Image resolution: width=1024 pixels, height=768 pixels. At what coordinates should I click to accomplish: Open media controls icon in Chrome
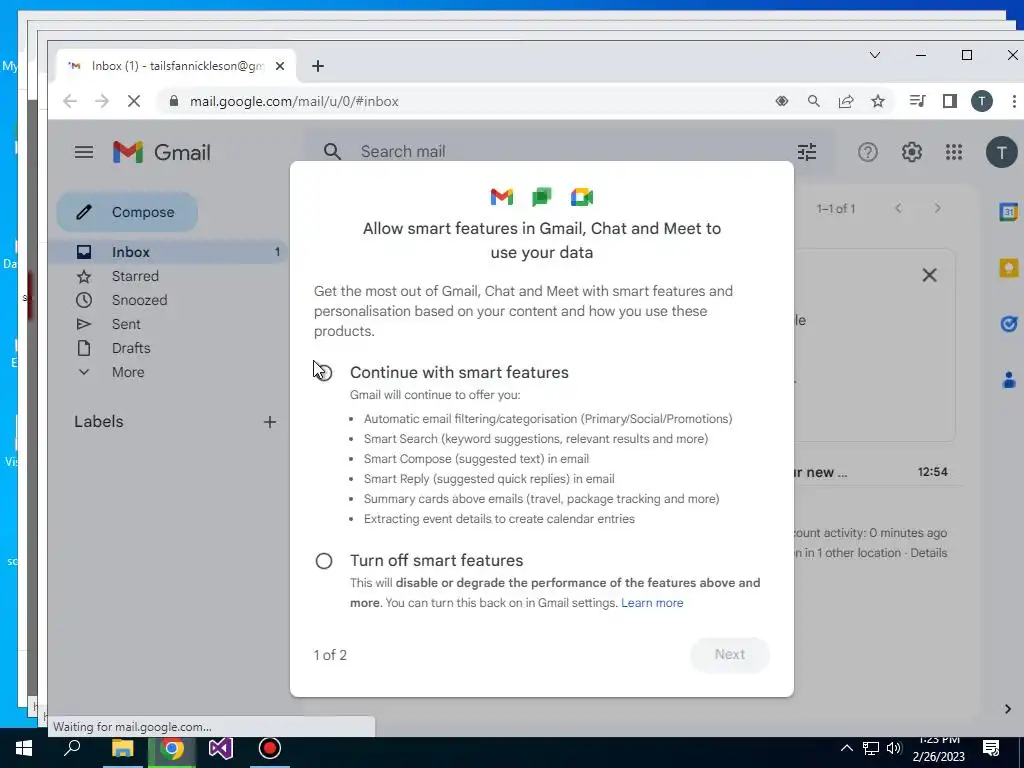click(918, 101)
